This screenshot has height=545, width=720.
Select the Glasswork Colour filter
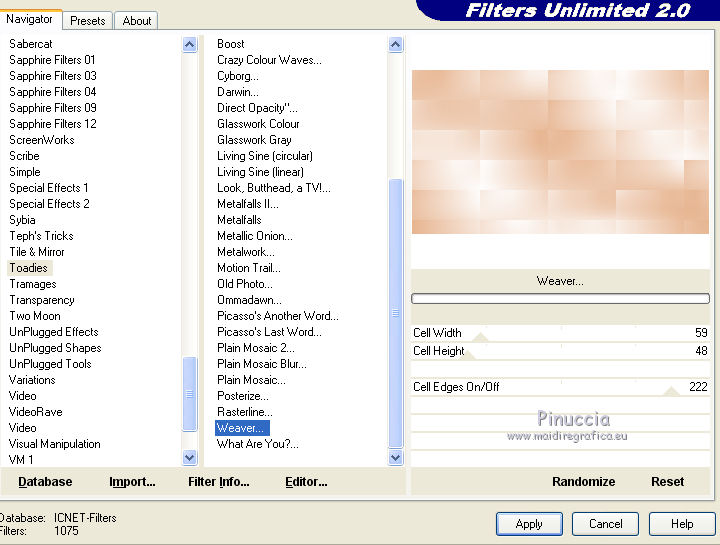point(258,124)
